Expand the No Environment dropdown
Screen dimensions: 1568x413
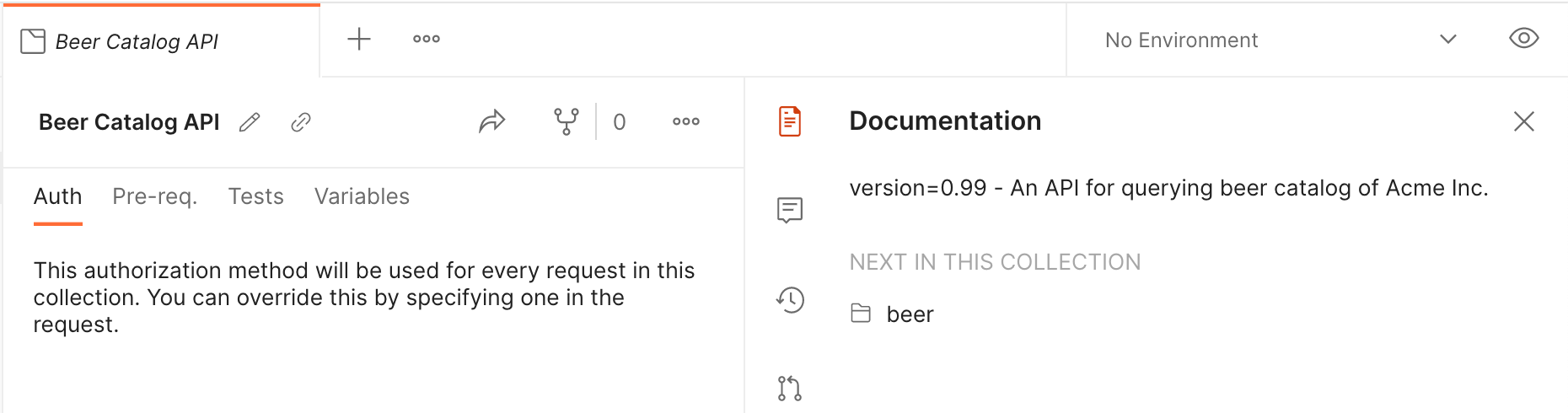[1281, 40]
